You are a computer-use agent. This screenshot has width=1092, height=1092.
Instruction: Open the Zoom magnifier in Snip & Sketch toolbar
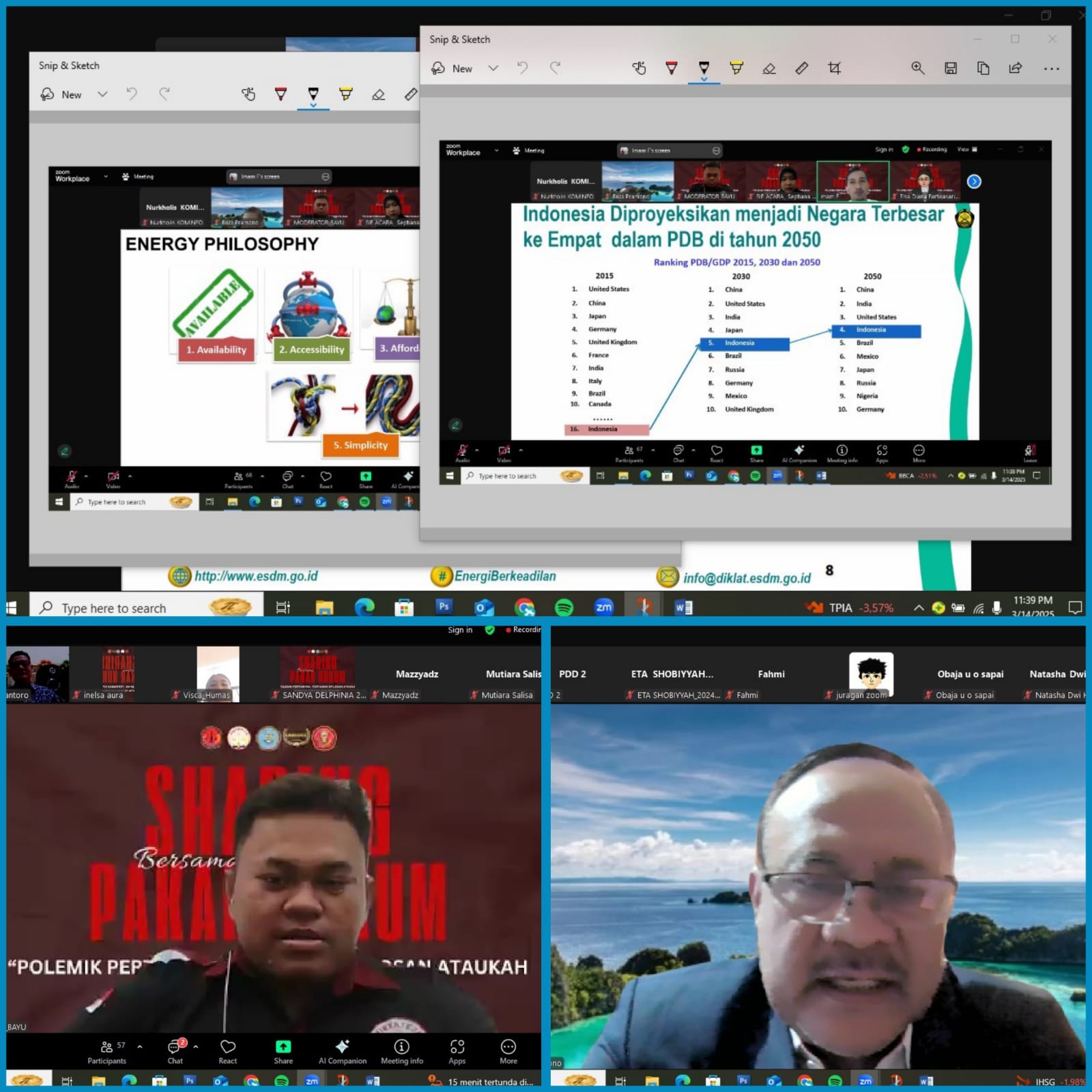pyautogui.click(x=918, y=68)
